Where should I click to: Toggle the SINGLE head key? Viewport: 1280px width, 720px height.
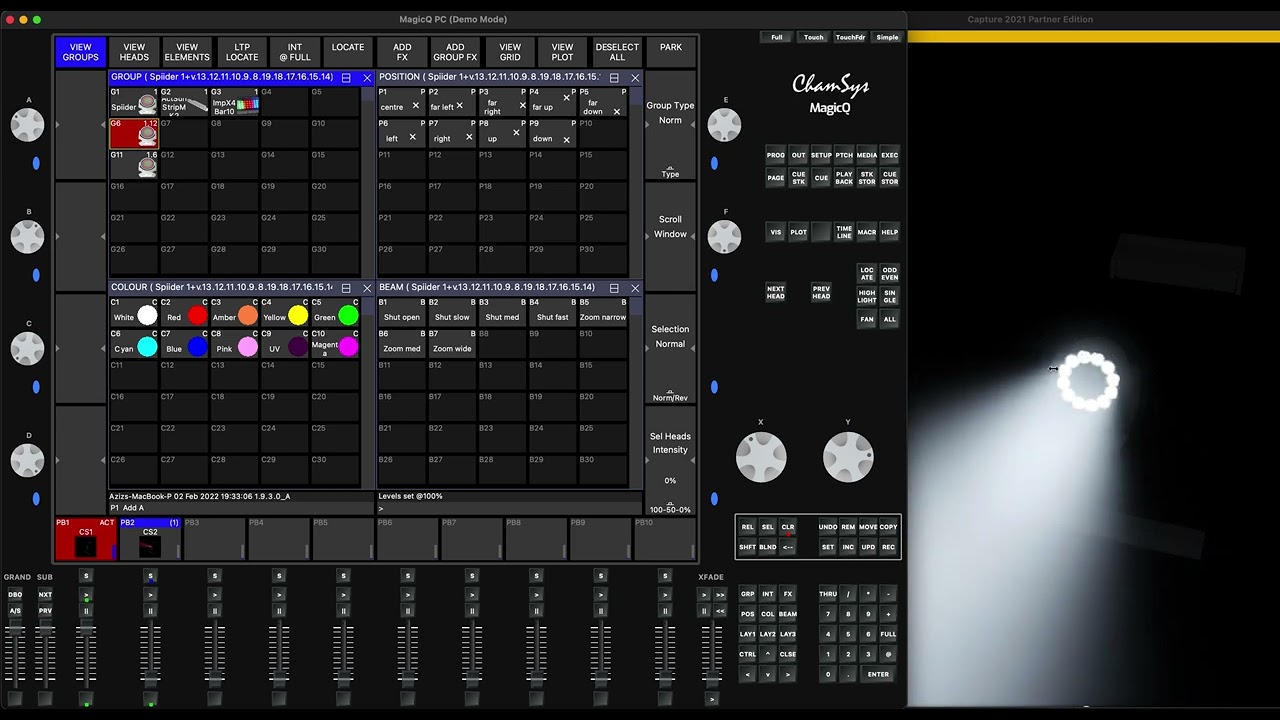tap(889, 296)
